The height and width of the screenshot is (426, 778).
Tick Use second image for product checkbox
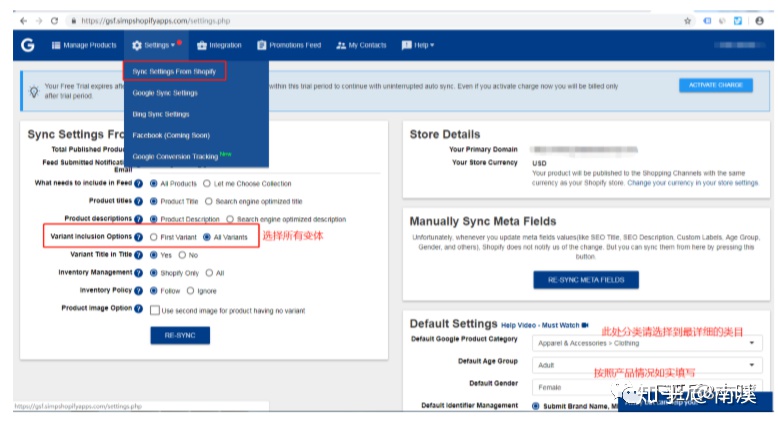pos(155,310)
